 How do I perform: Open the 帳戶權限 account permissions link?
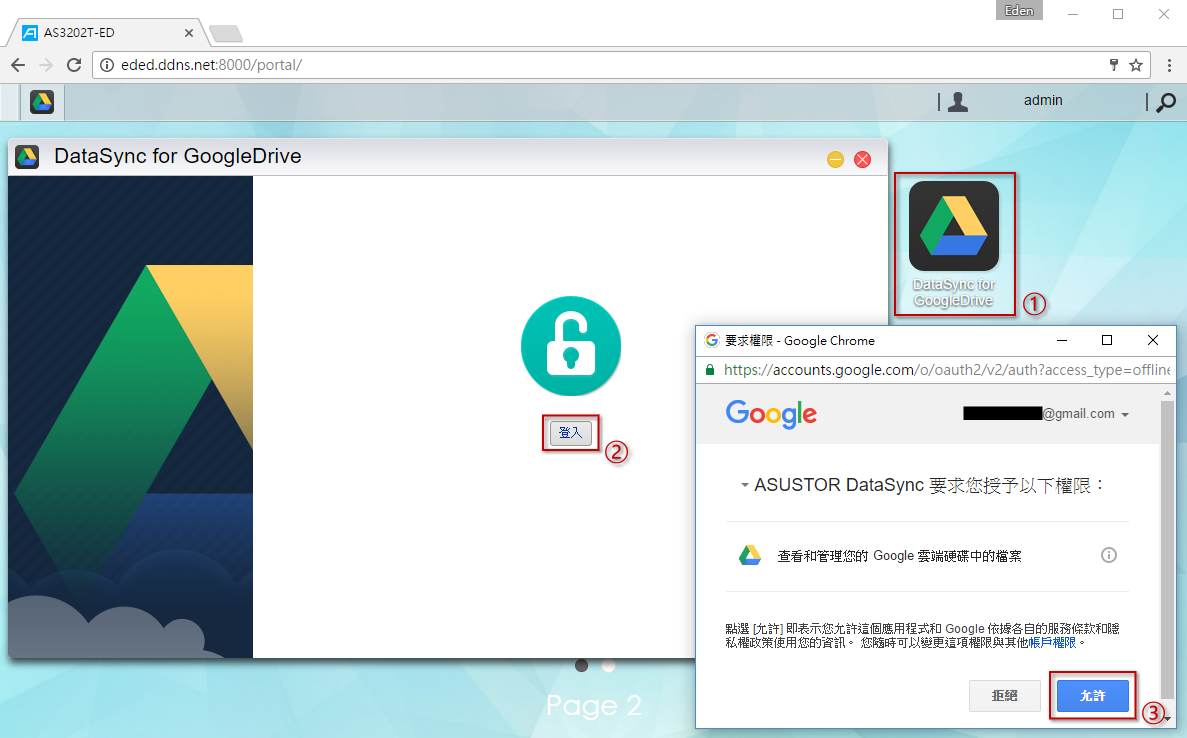(x=1052, y=643)
